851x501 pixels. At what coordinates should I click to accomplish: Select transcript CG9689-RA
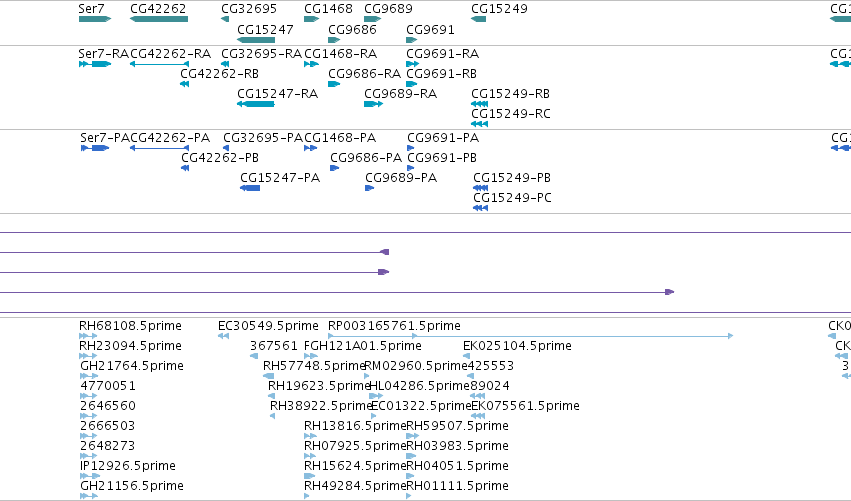pos(401,94)
